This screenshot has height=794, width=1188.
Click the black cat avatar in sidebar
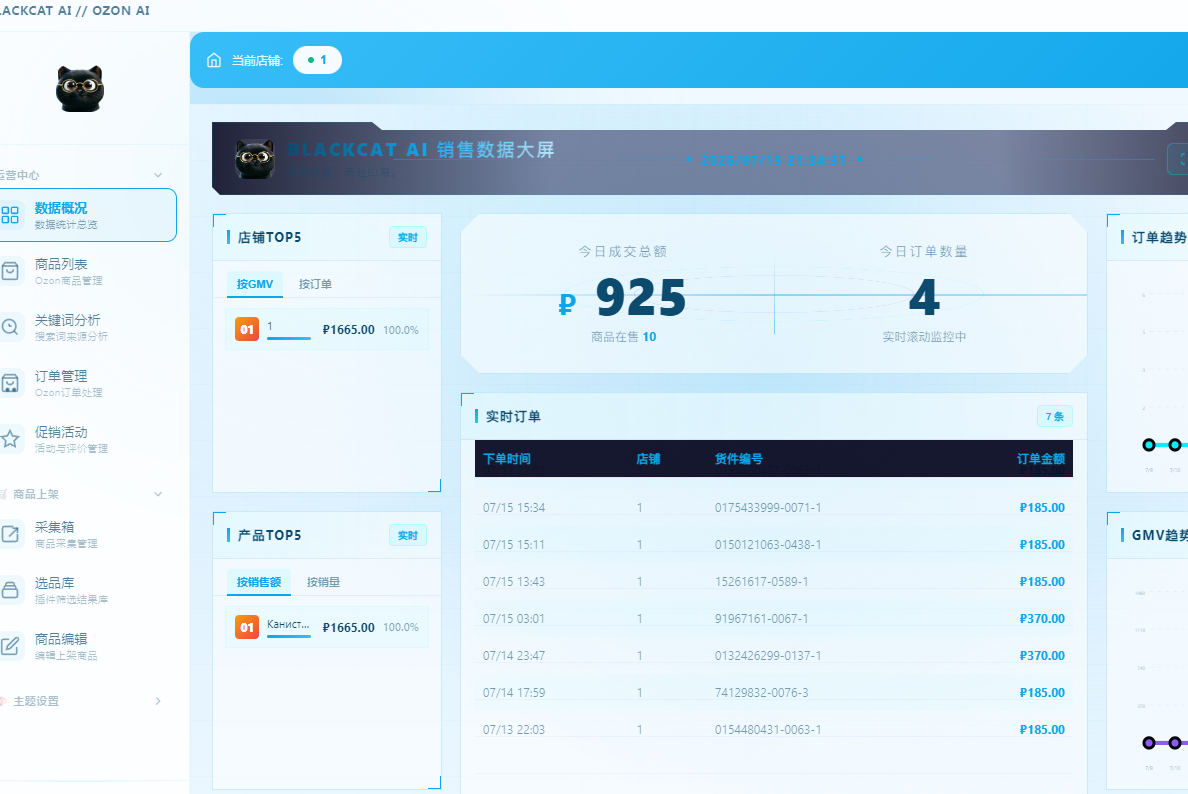(80, 89)
